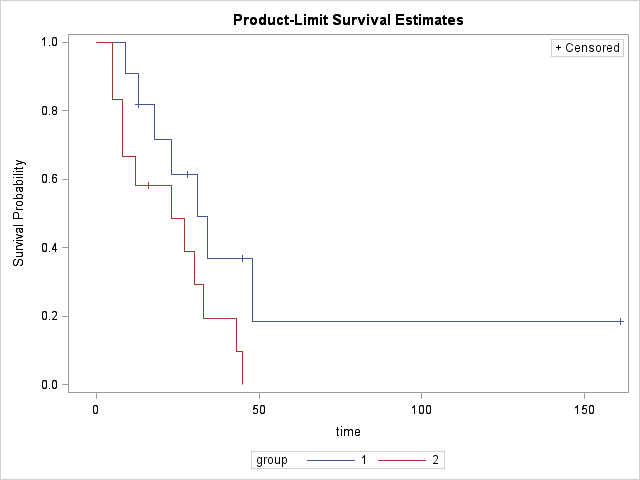Click the 50 tick label on x-axis
The image size is (640, 480).
click(x=258, y=409)
